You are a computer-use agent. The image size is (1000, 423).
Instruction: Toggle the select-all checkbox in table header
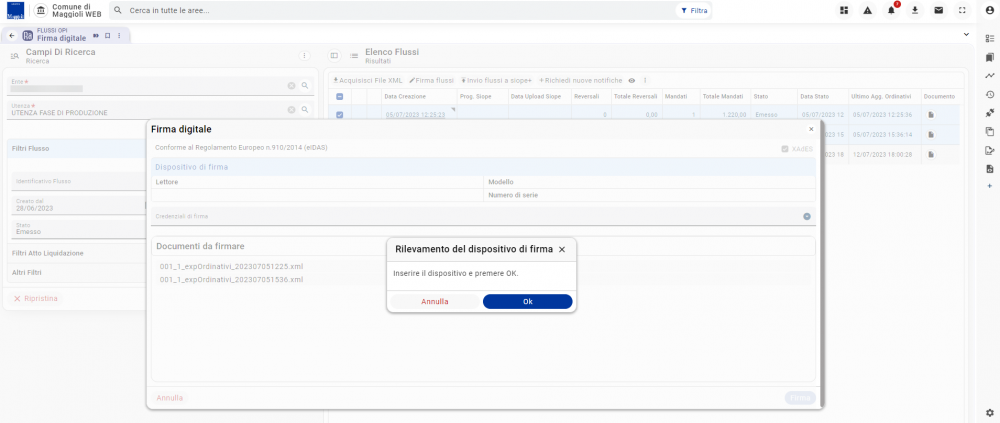(339, 96)
